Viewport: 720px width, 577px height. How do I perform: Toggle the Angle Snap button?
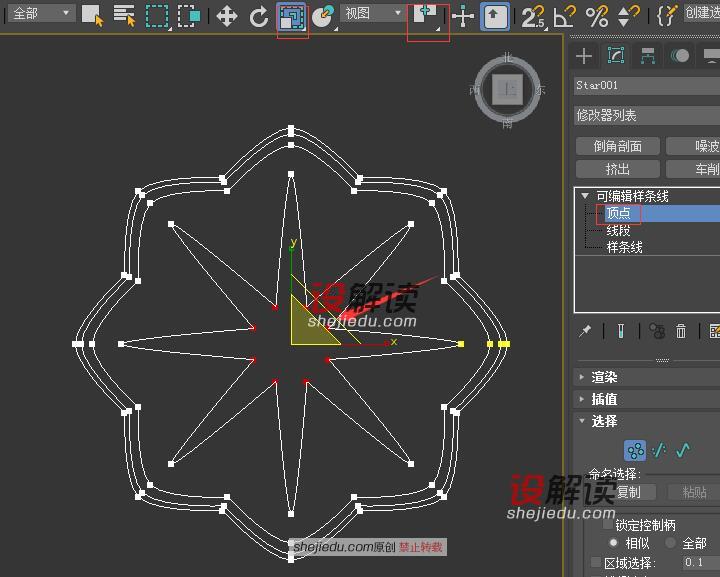(x=564, y=17)
